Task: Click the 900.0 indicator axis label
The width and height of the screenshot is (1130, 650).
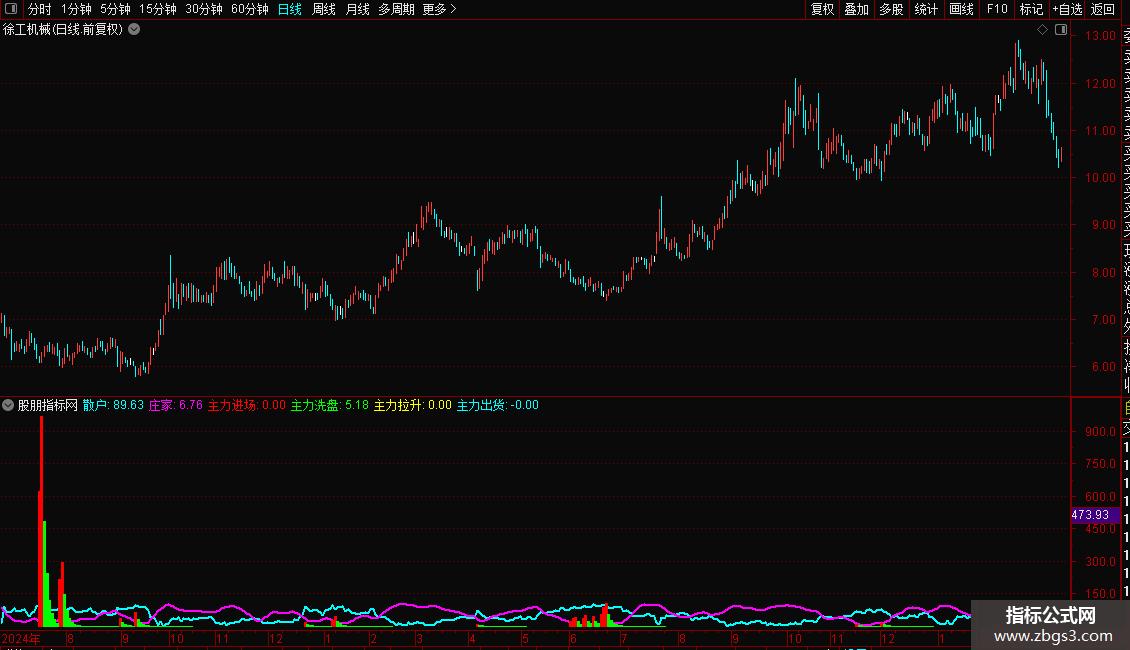Action: click(1100, 432)
